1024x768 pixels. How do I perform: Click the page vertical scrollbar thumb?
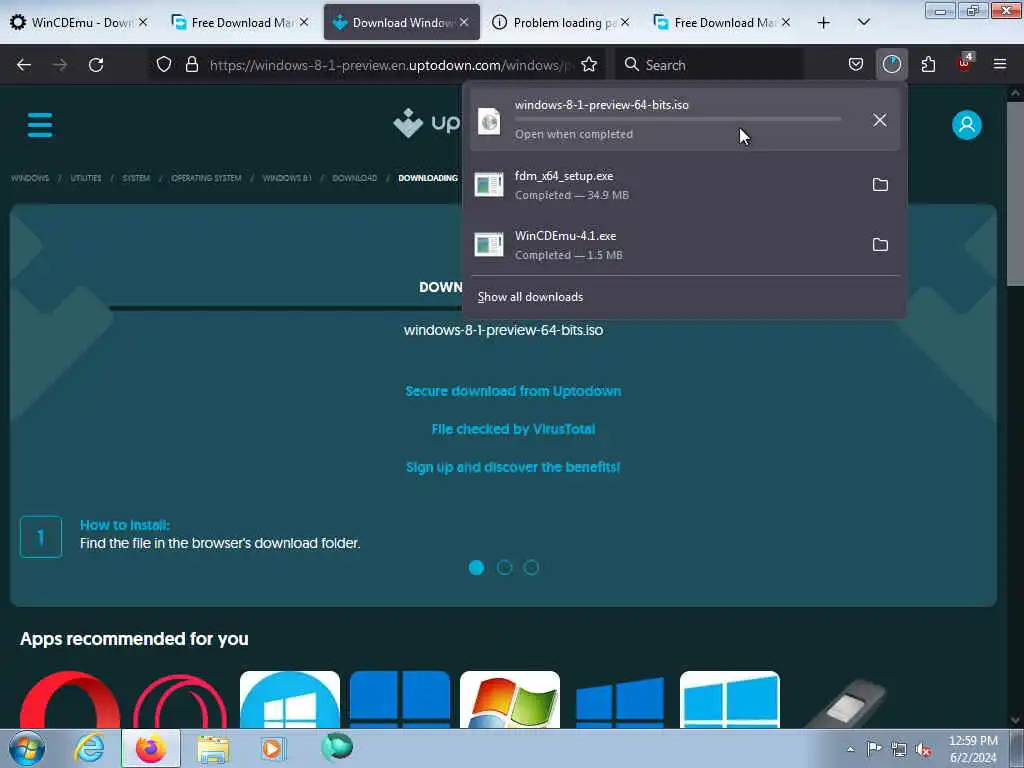coord(1014,193)
